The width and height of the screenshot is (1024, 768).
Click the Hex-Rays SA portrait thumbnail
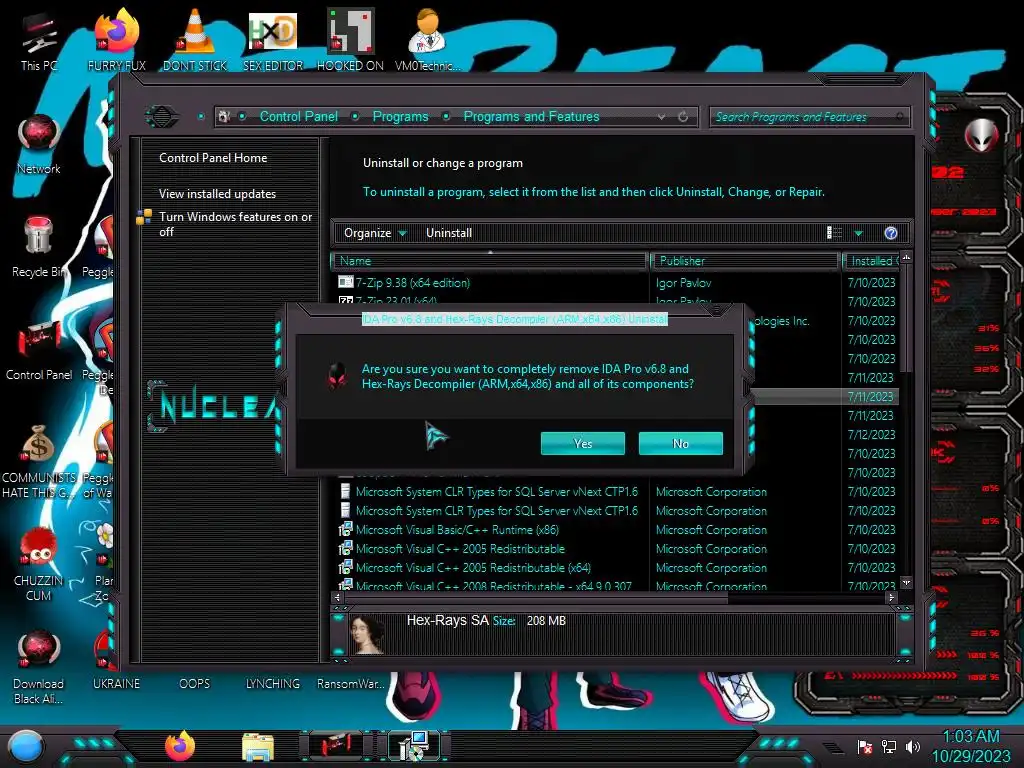368,634
